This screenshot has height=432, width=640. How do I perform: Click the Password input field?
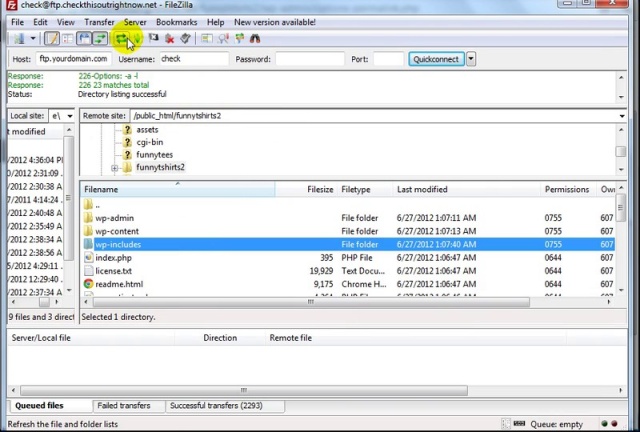[x=310, y=59]
